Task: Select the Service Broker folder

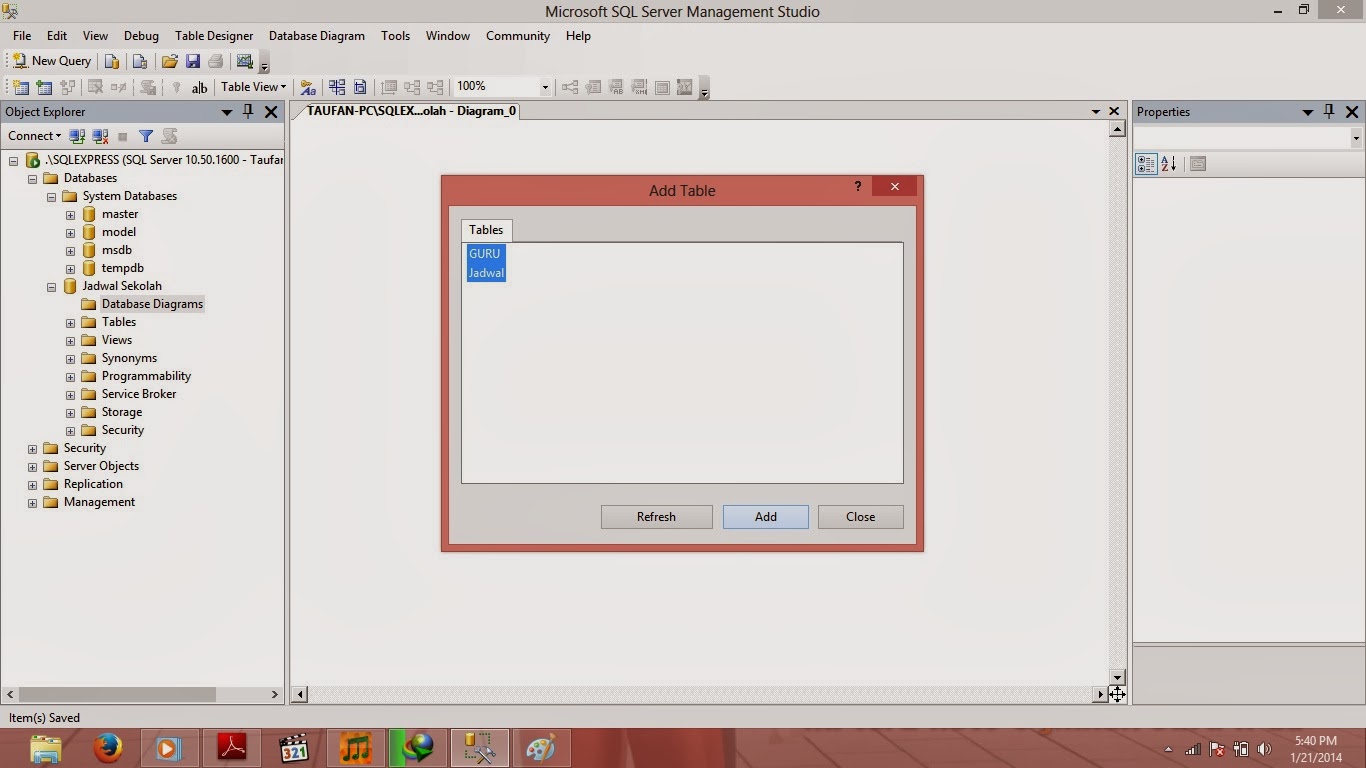Action: click(x=138, y=394)
